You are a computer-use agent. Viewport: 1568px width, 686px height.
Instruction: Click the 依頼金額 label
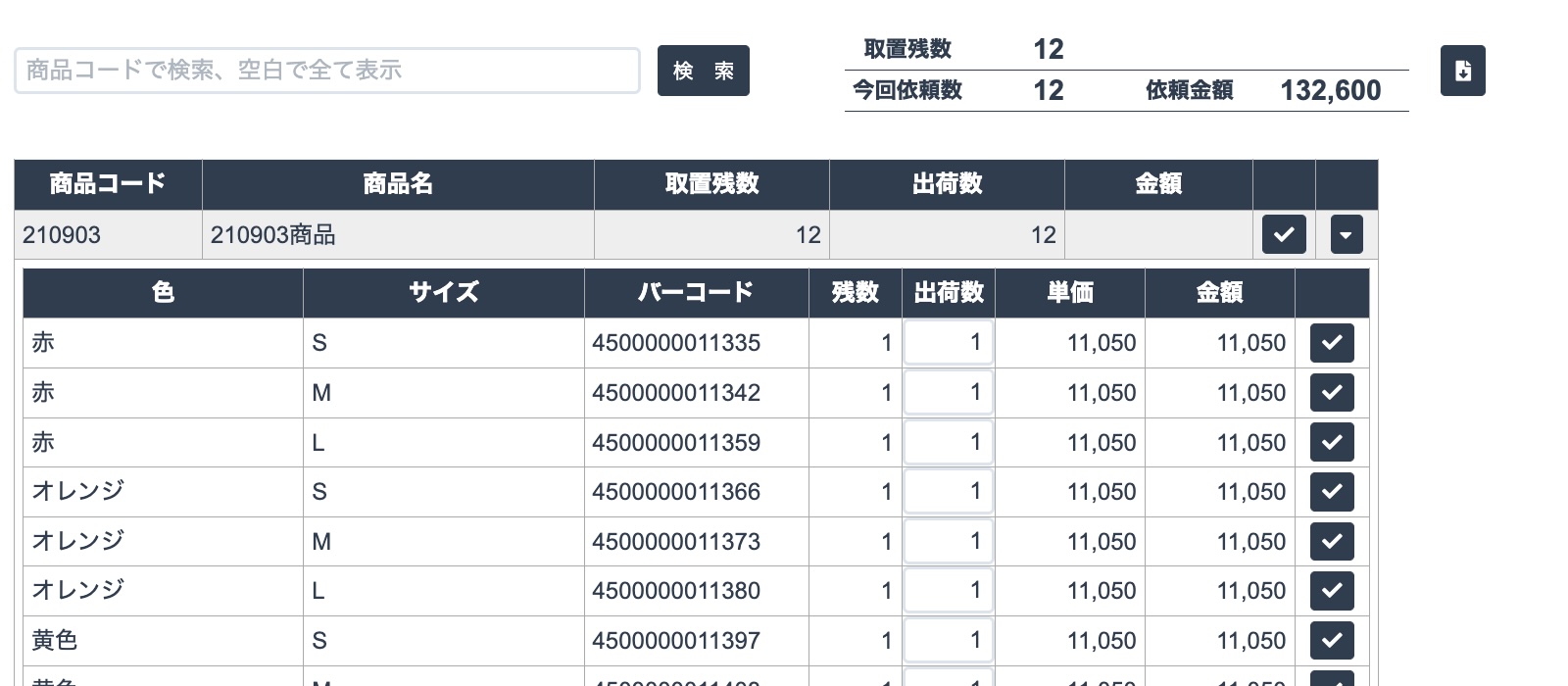pyautogui.click(x=1189, y=90)
